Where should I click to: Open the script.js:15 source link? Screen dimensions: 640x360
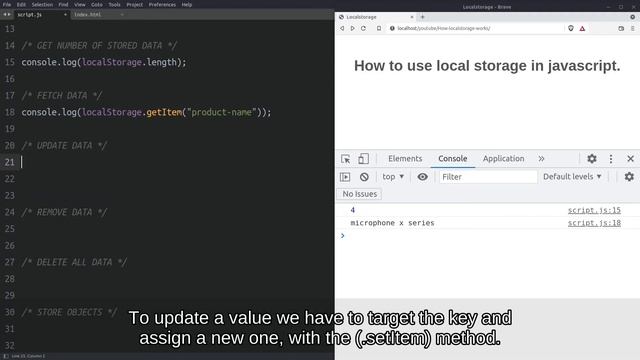pyautogui.click(x=594, y=210)
